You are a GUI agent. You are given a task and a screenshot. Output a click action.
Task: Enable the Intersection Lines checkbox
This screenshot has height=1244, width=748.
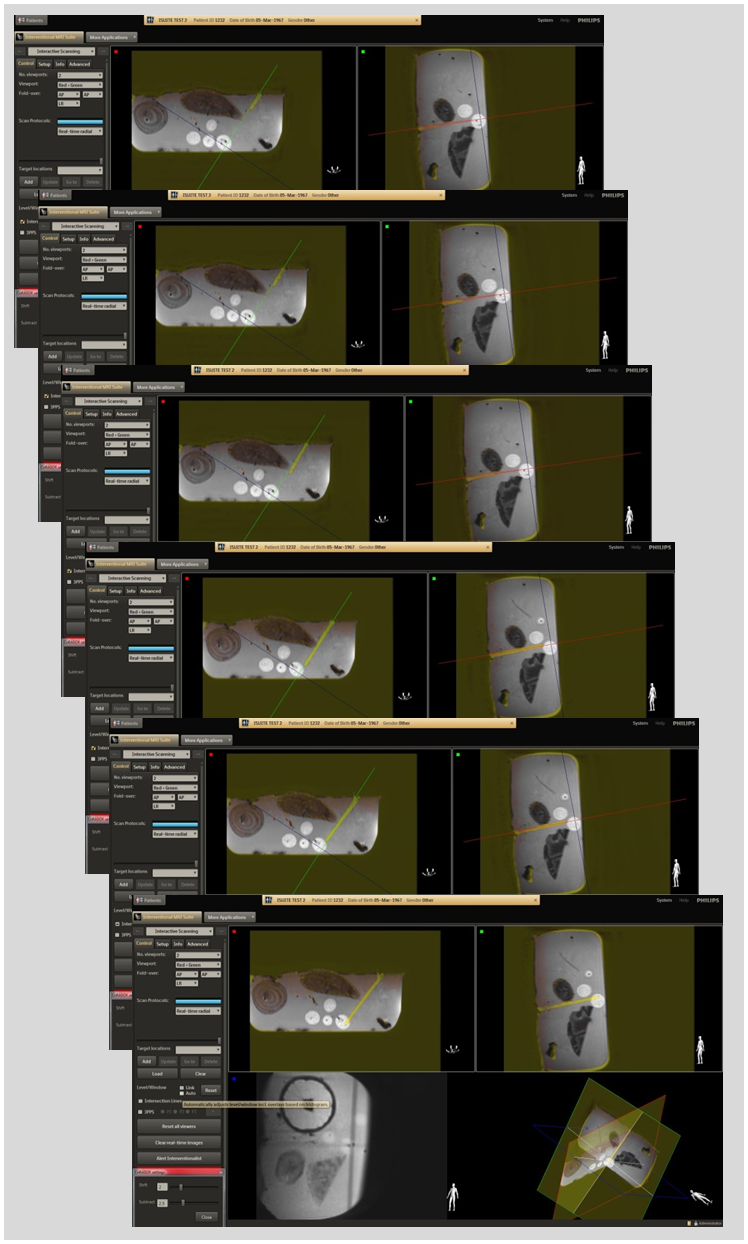click(x=140, y=1101)
